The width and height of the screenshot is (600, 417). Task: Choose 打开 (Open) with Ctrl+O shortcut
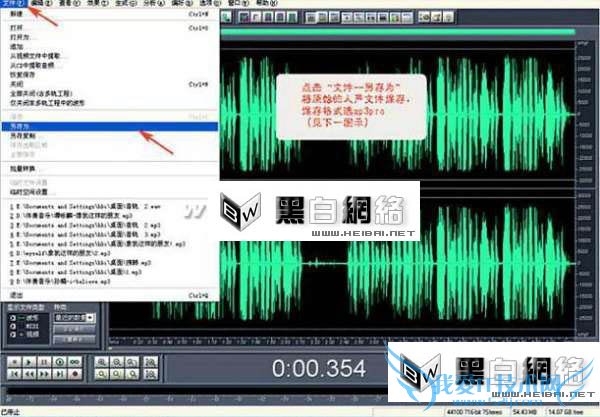coord(110,28)
